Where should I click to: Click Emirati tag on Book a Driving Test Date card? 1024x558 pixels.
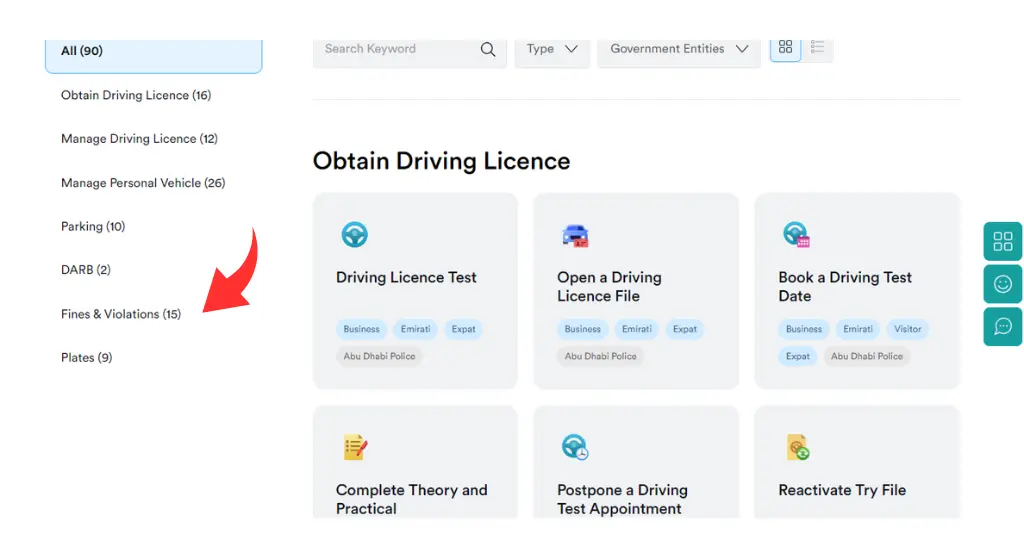point(858,329)
